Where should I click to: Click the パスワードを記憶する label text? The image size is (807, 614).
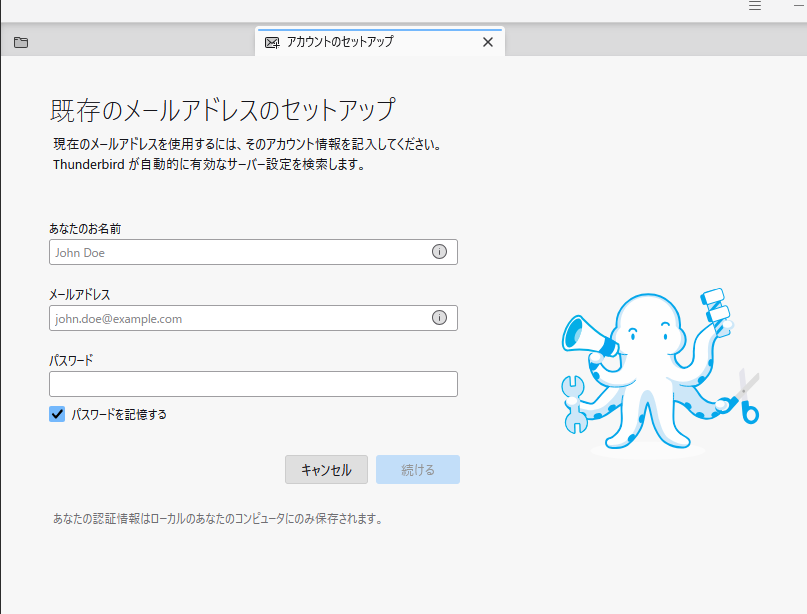[119, 414]
